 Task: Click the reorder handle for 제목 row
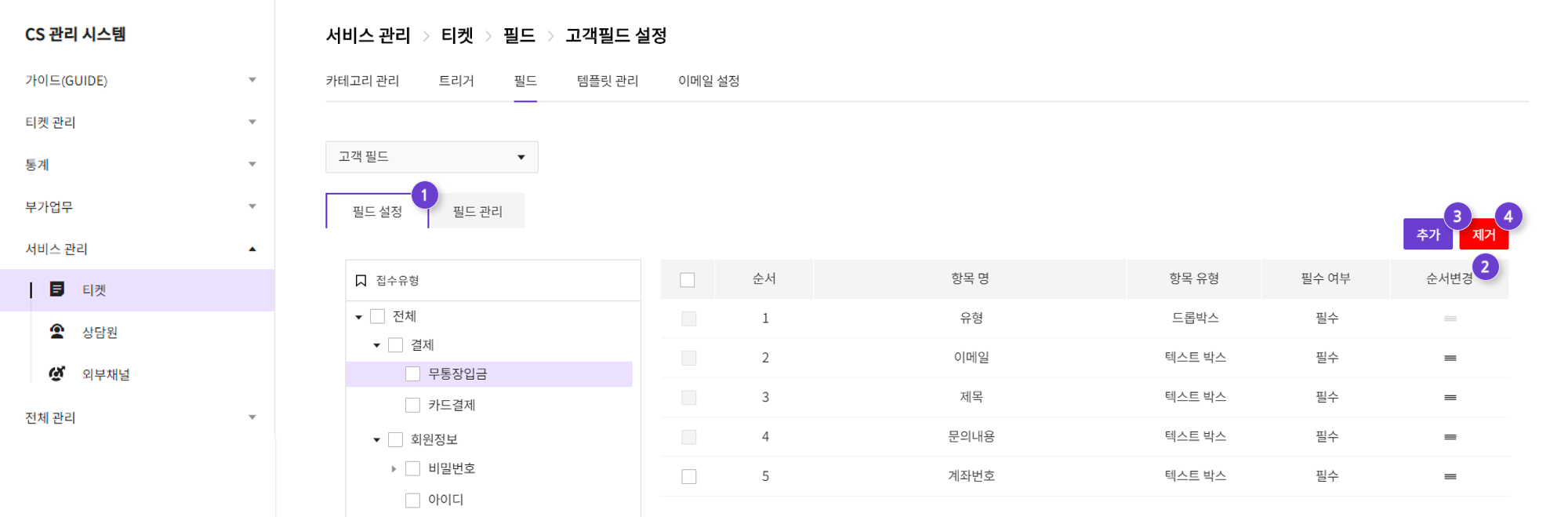(x=1450, y=398)
